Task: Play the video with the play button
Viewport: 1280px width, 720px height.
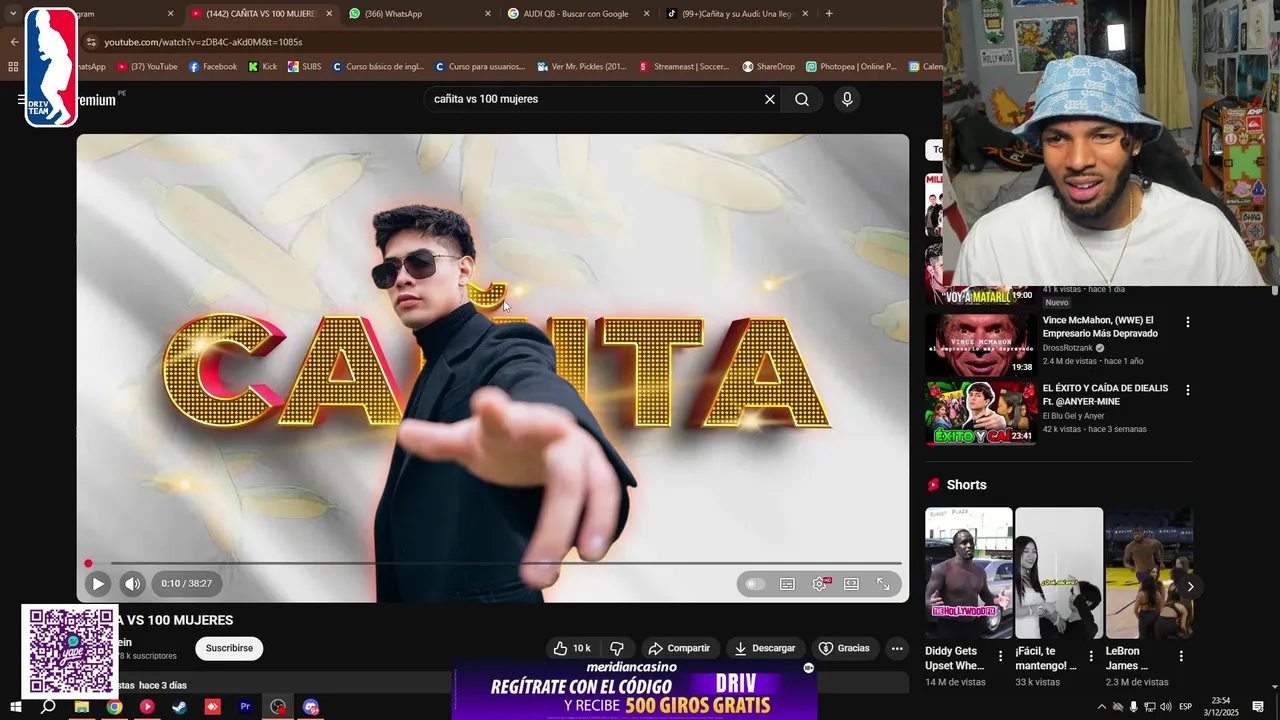Action: pyautogui.click(x=97, y=584)
